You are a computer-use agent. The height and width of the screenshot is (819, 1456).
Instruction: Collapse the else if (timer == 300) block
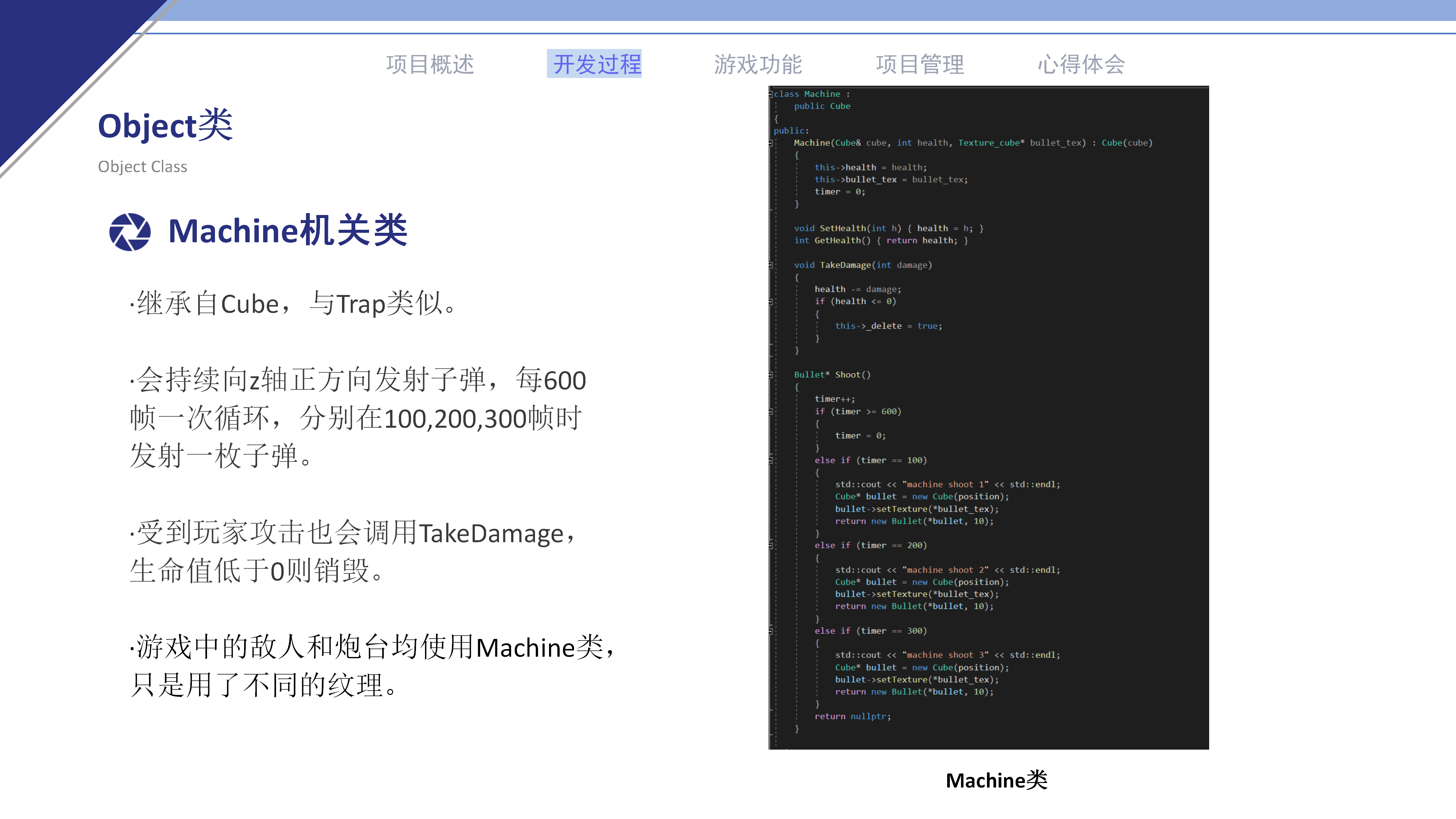pos(770,631)
